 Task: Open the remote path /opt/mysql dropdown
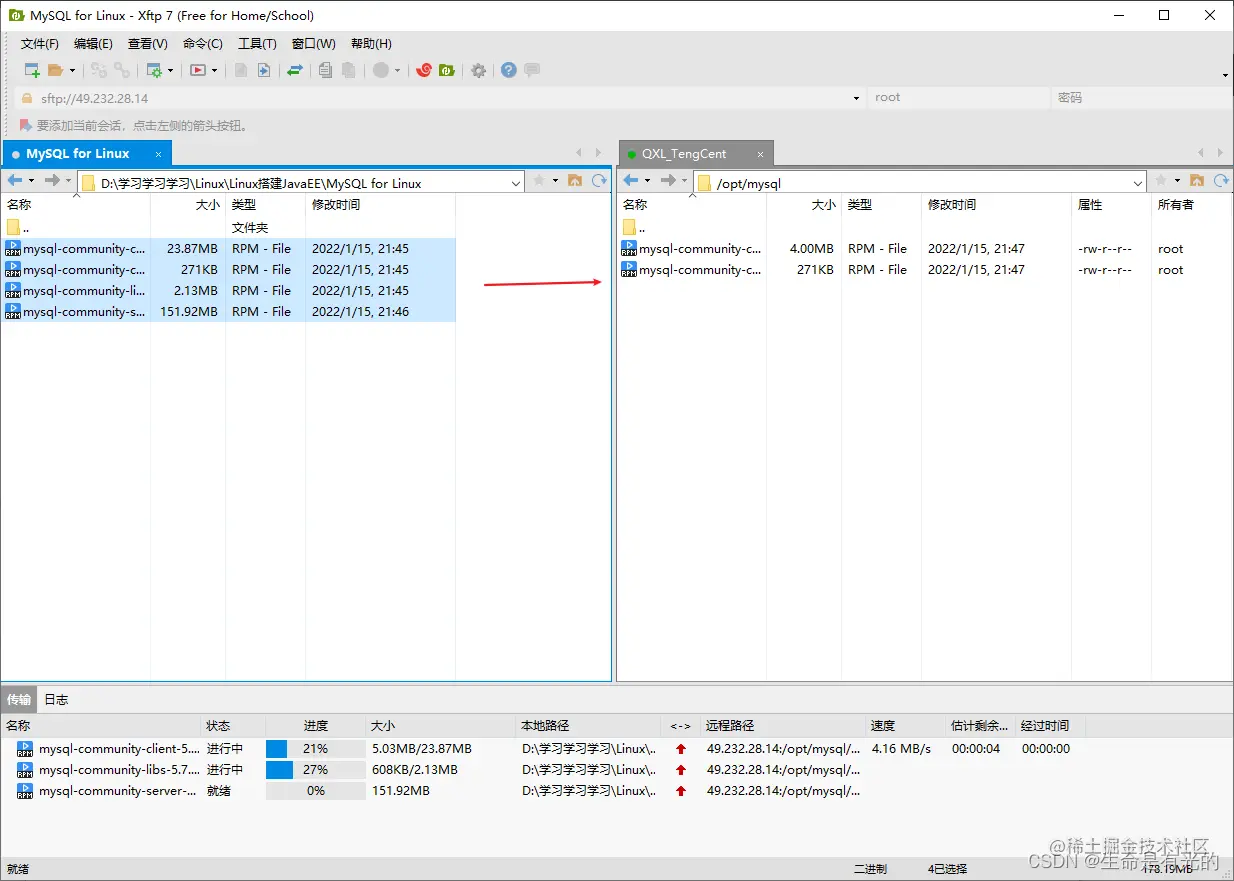(x=1138, y=183)
